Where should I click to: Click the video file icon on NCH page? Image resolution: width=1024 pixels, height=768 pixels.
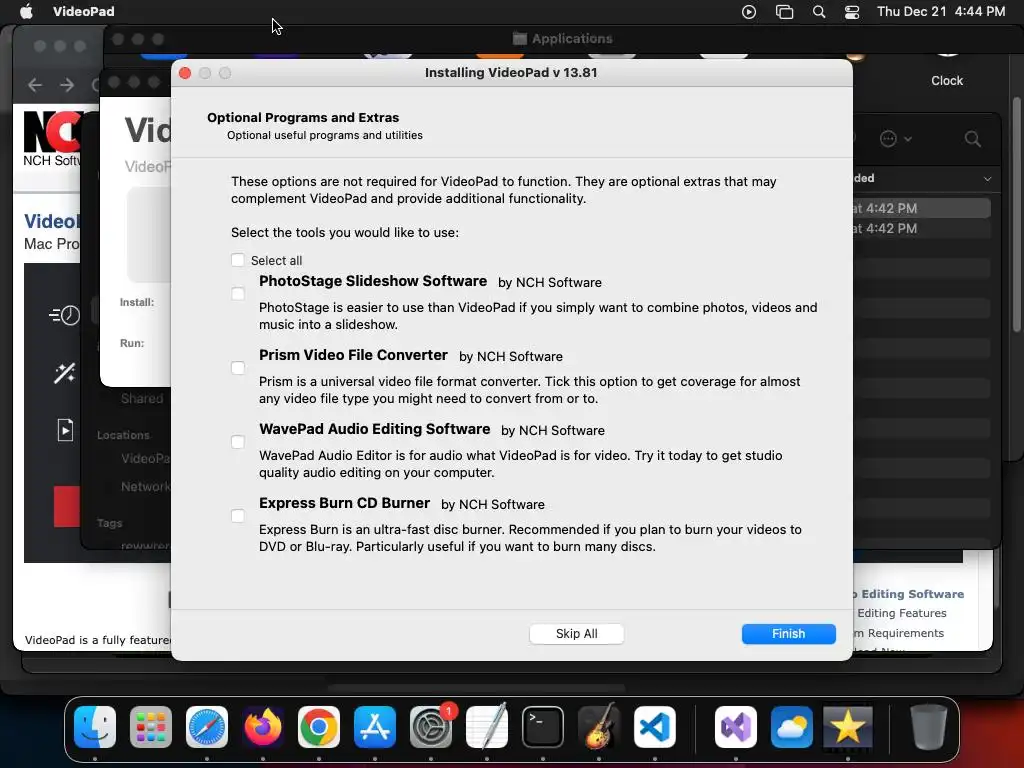point(65,430)
